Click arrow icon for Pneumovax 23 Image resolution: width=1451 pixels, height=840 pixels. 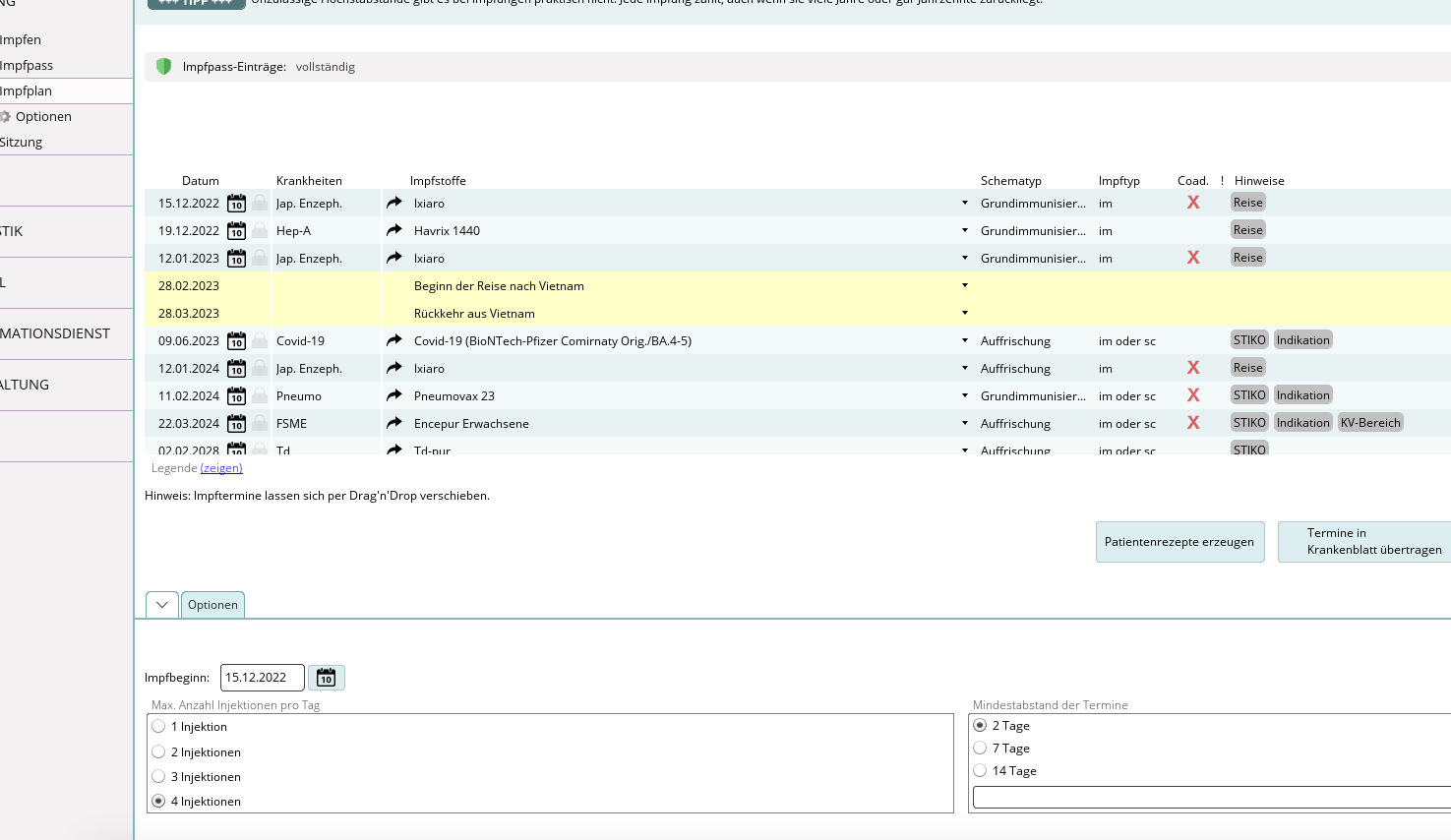coord(394,395)
